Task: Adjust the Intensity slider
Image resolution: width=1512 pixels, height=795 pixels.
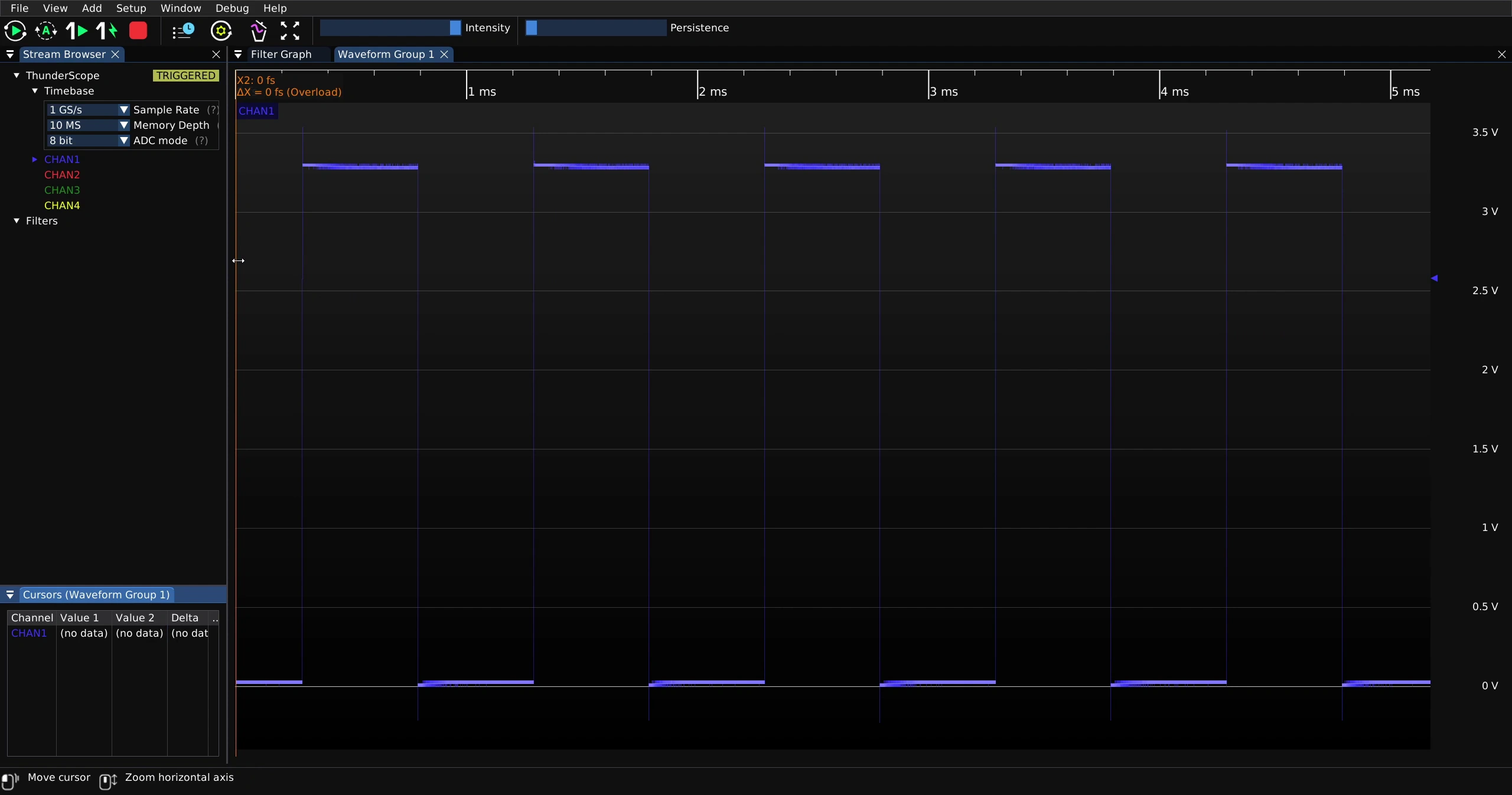Action: [x=390, y=28]
